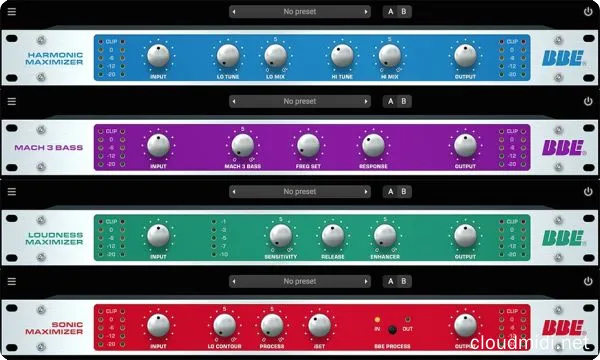Open the Sonic Maximizer hamburger menu
This screenshot has width=600, height=360.
12,281
